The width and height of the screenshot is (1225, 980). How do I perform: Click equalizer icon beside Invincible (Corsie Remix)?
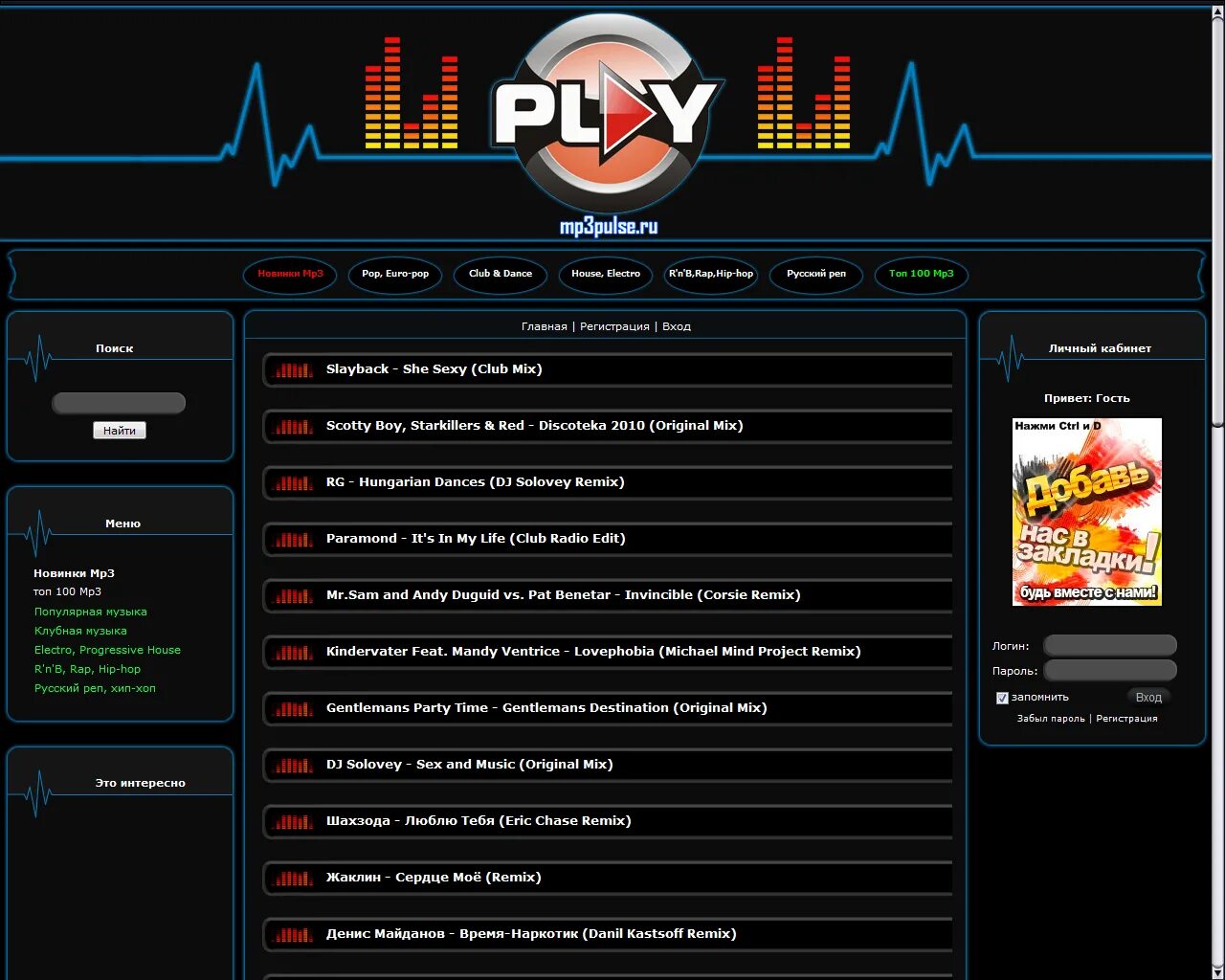(294, 596)
